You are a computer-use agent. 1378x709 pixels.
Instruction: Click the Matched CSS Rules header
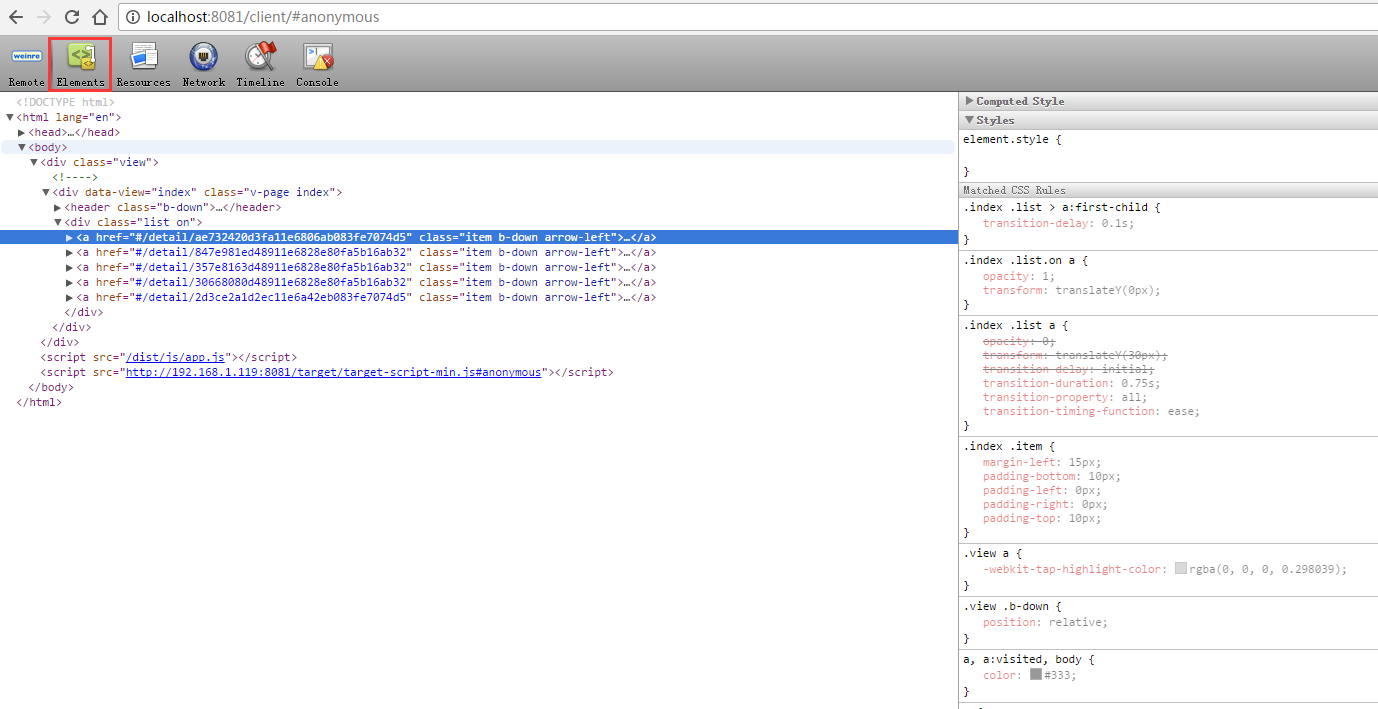click(x=1168, y=190)
